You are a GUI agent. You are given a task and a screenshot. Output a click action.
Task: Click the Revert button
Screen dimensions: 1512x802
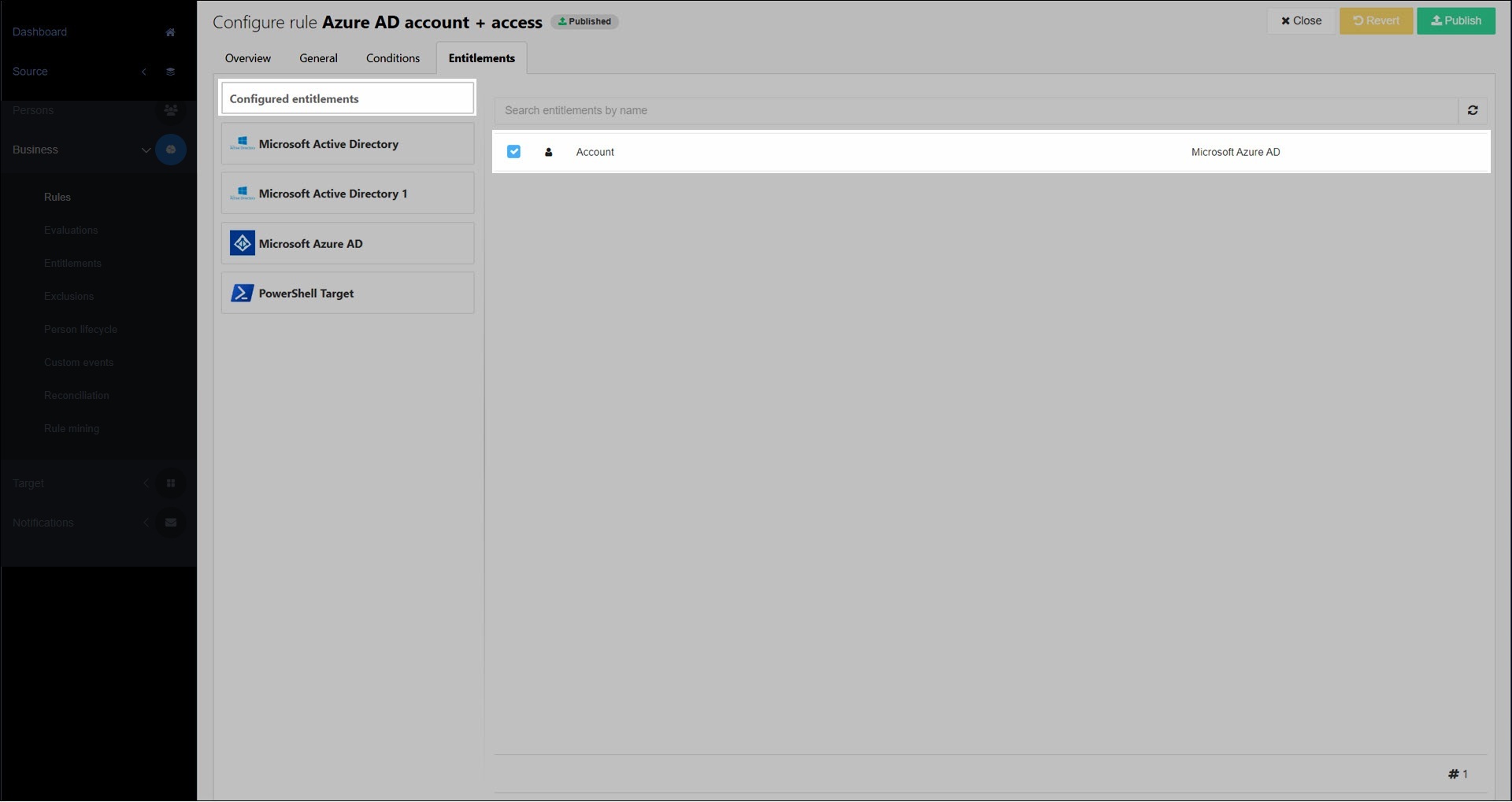1375,21
